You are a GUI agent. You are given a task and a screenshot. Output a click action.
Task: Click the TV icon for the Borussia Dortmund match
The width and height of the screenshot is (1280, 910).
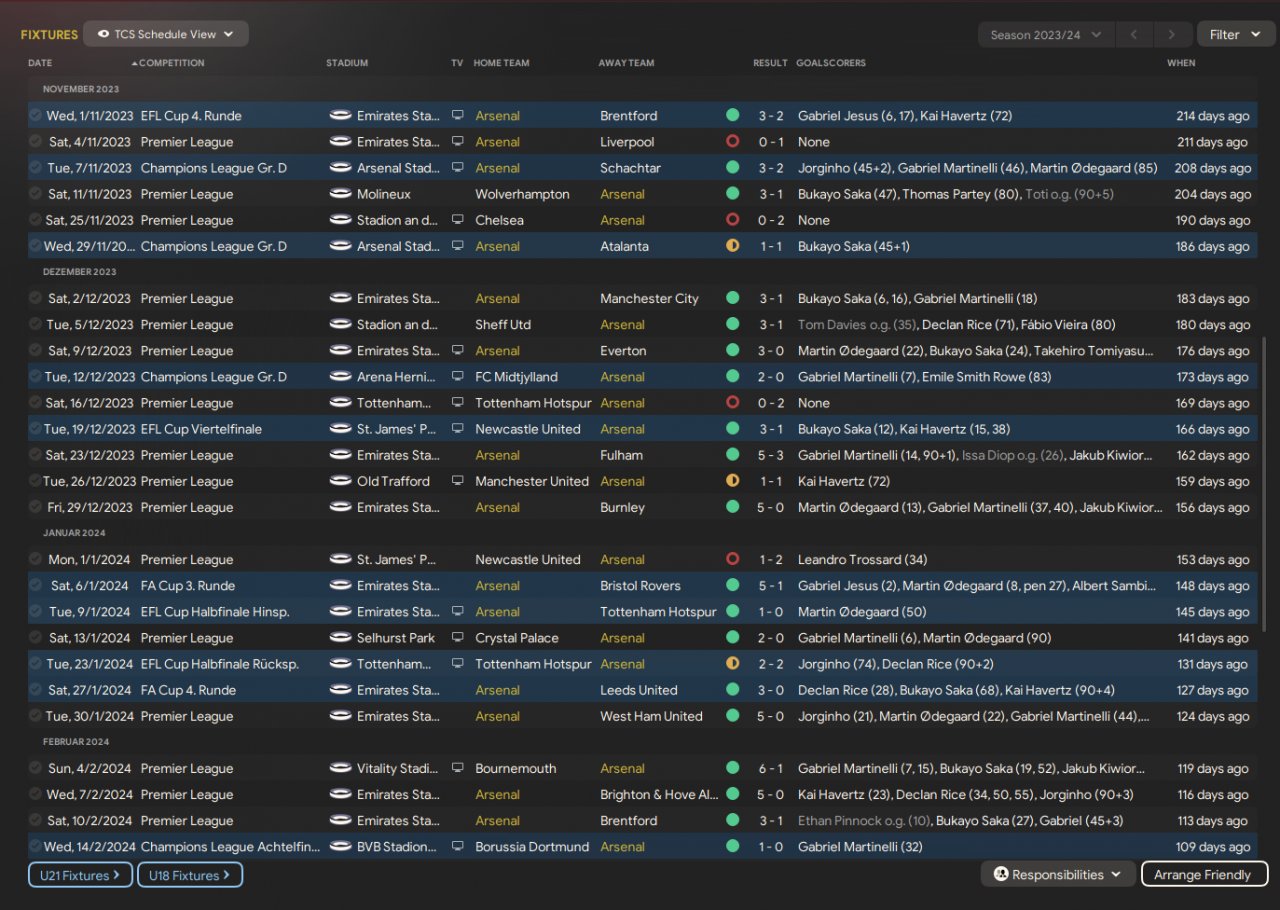coord(458,847)
